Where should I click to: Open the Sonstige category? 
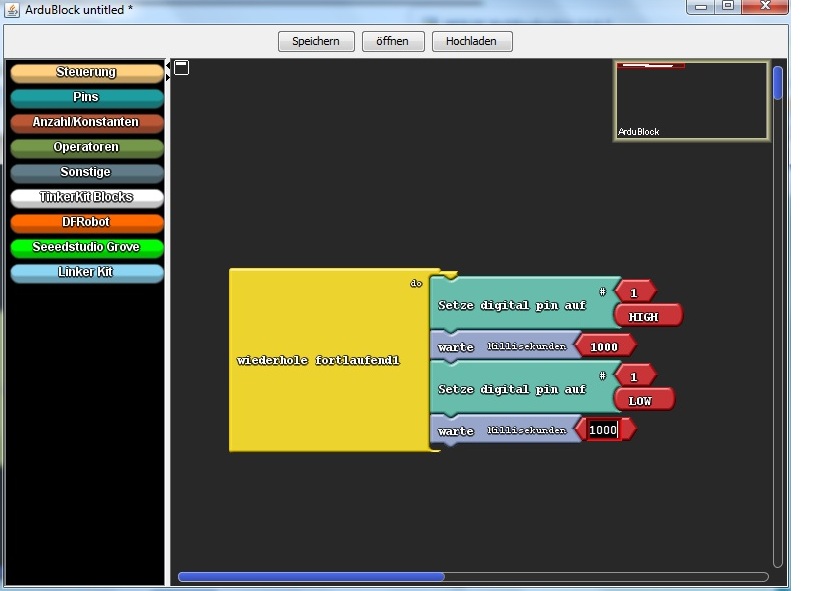[x=86, y=172]
